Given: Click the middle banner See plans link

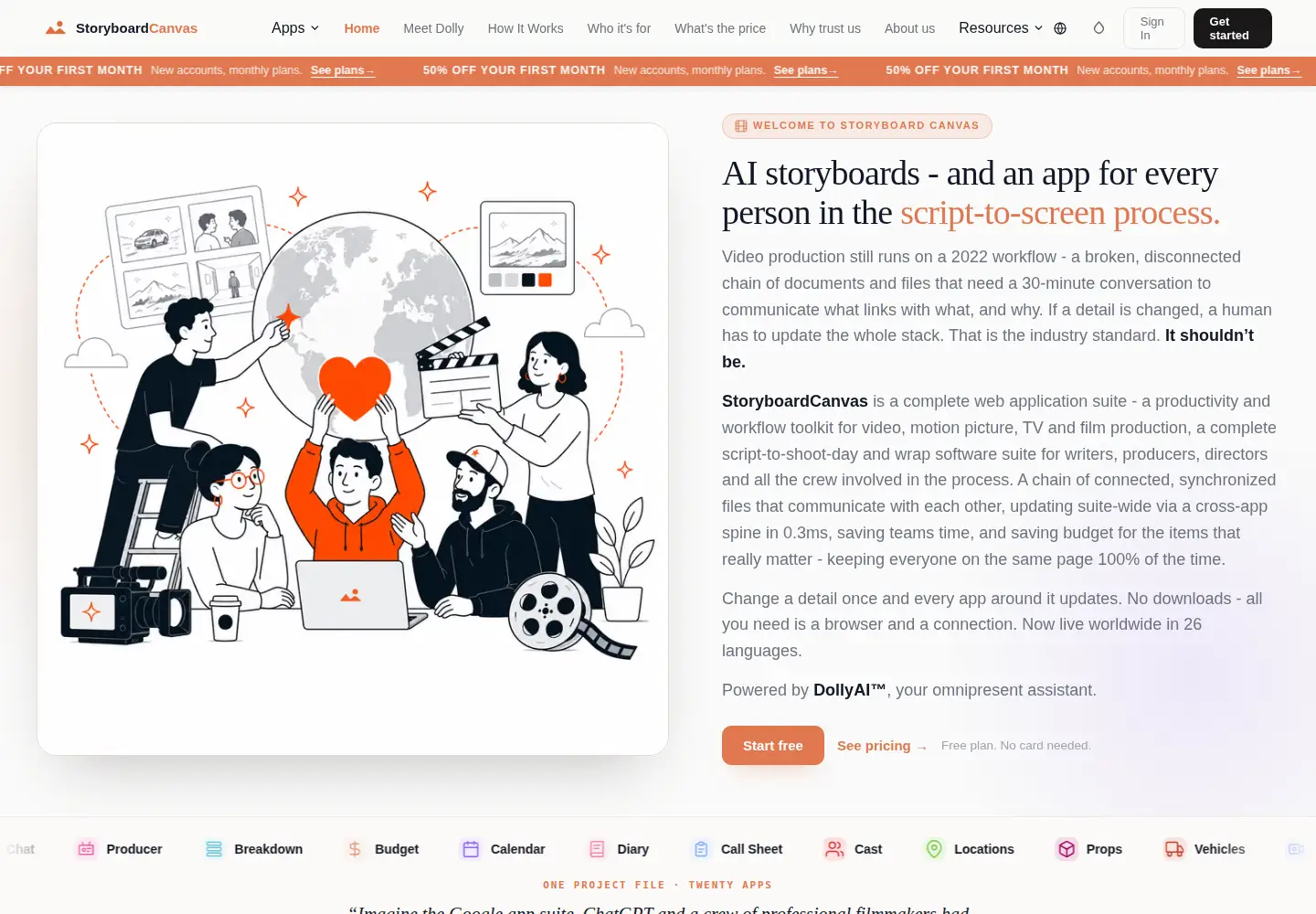Looking at the screenshot, I should pyautogui.click(x=805, y=70).
